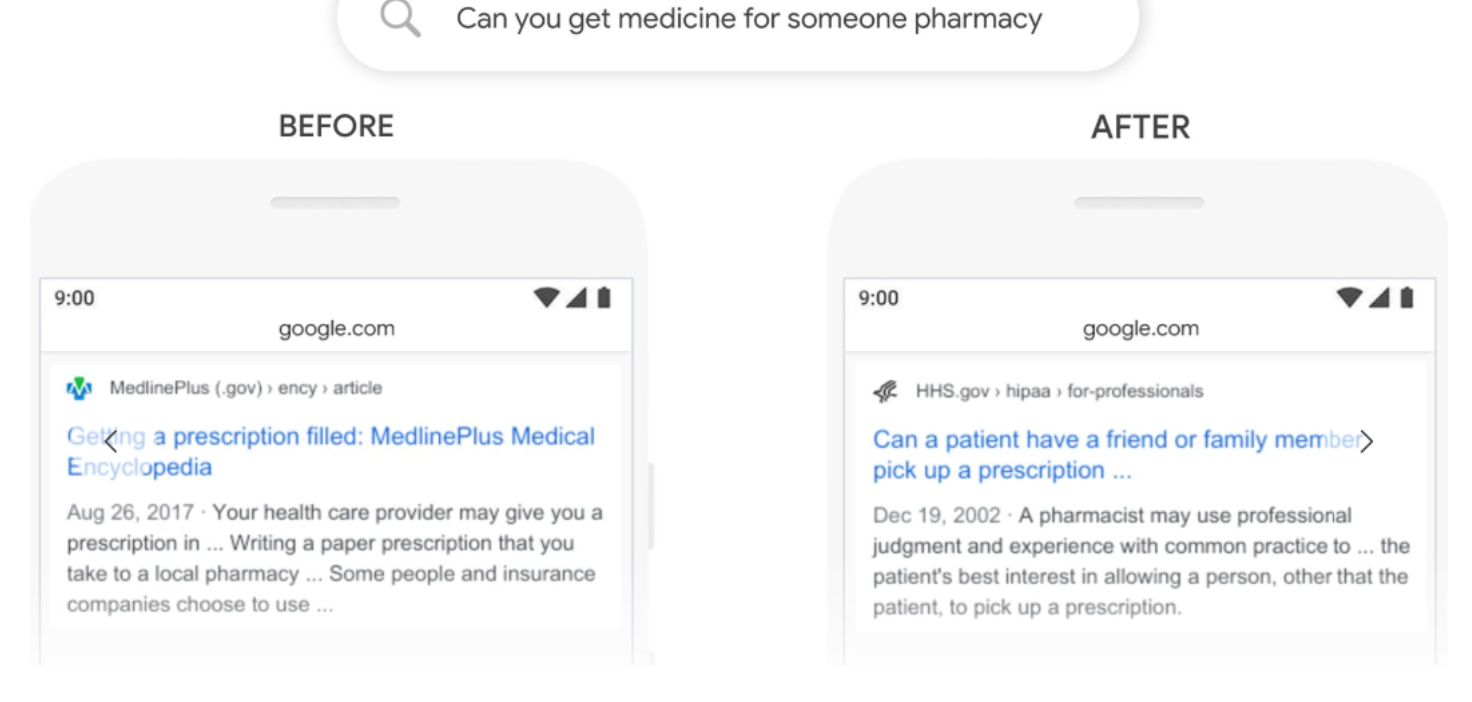Click the previous arrow on BEFORE result
Image resolution: width=1472 pixels, height=702 pixels.
pos(110,440)
